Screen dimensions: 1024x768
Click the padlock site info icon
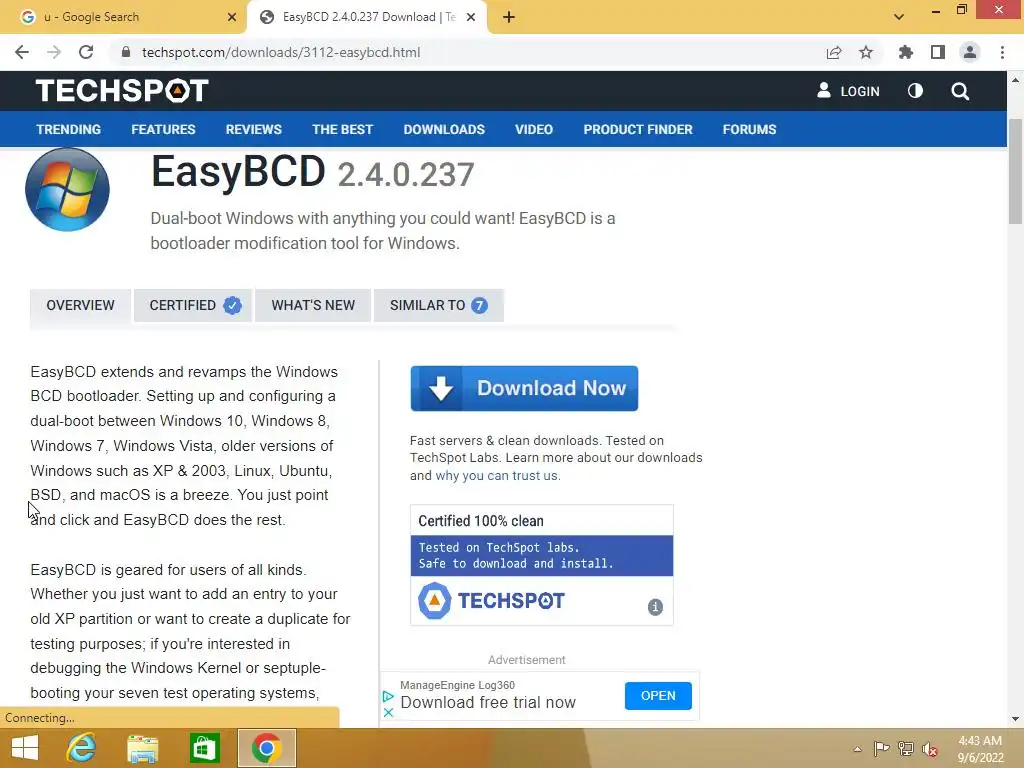126,52
